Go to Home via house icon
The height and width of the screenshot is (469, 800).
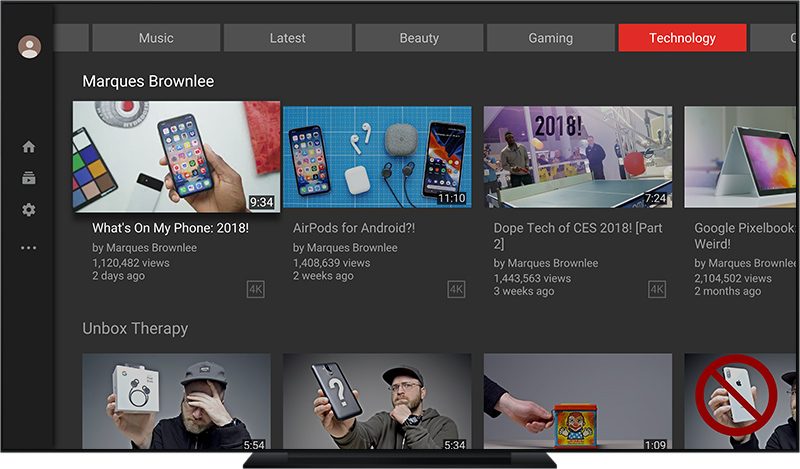pyautogui.click(x=29, y=147)
